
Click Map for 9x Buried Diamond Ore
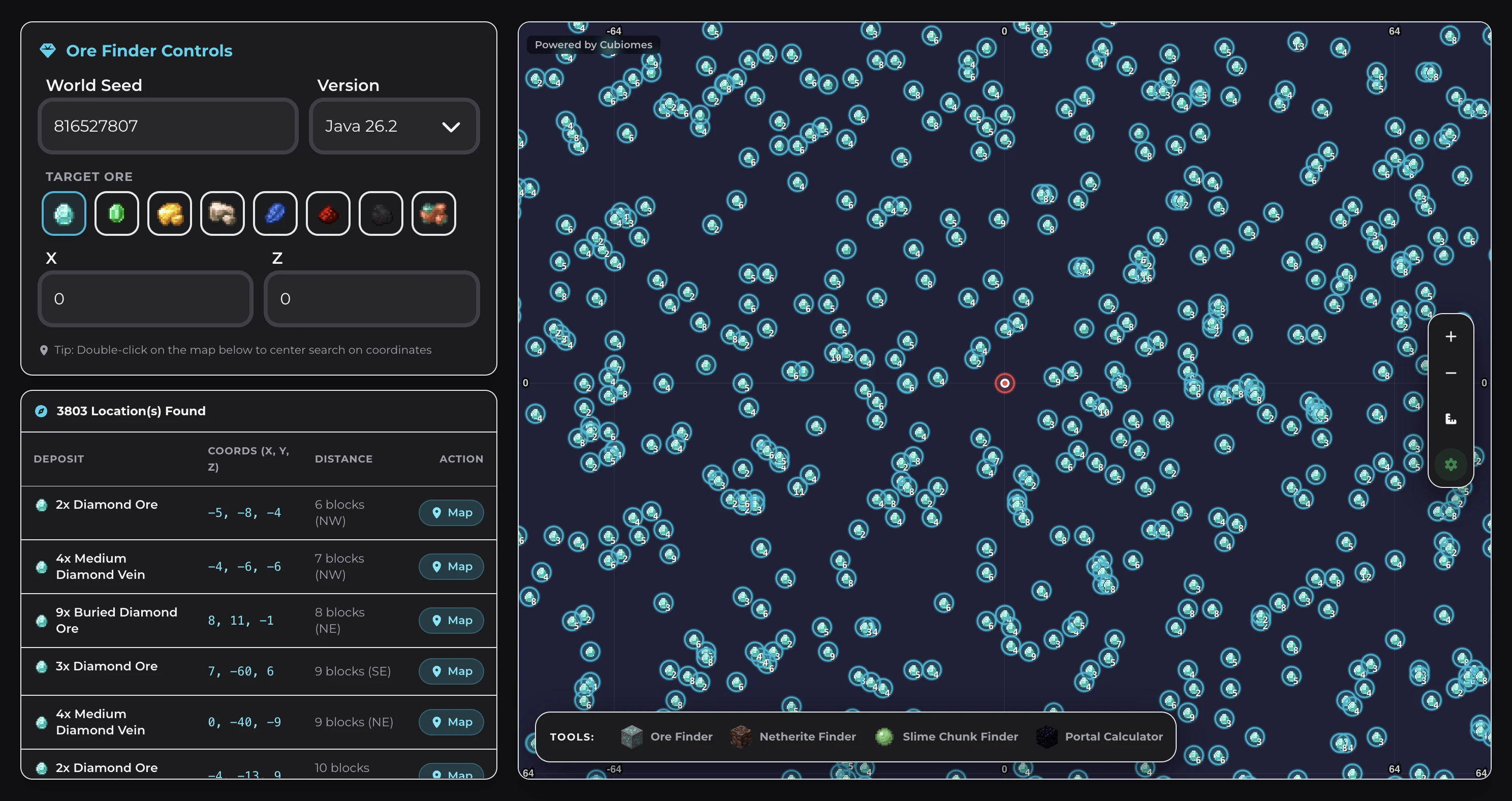pos(451,621)
